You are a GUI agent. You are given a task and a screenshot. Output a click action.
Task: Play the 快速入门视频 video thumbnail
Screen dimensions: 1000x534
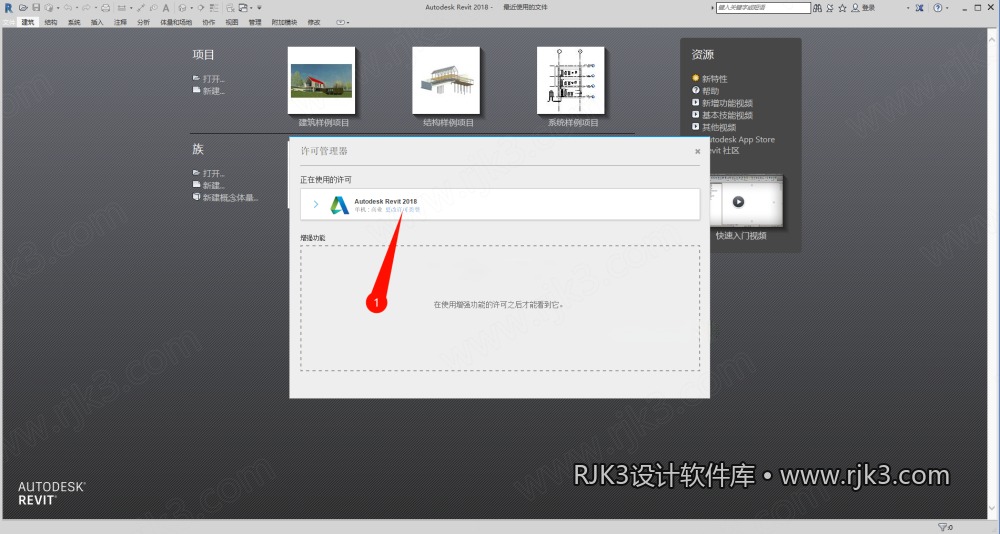pyautogui.click(x=739, y=202)
